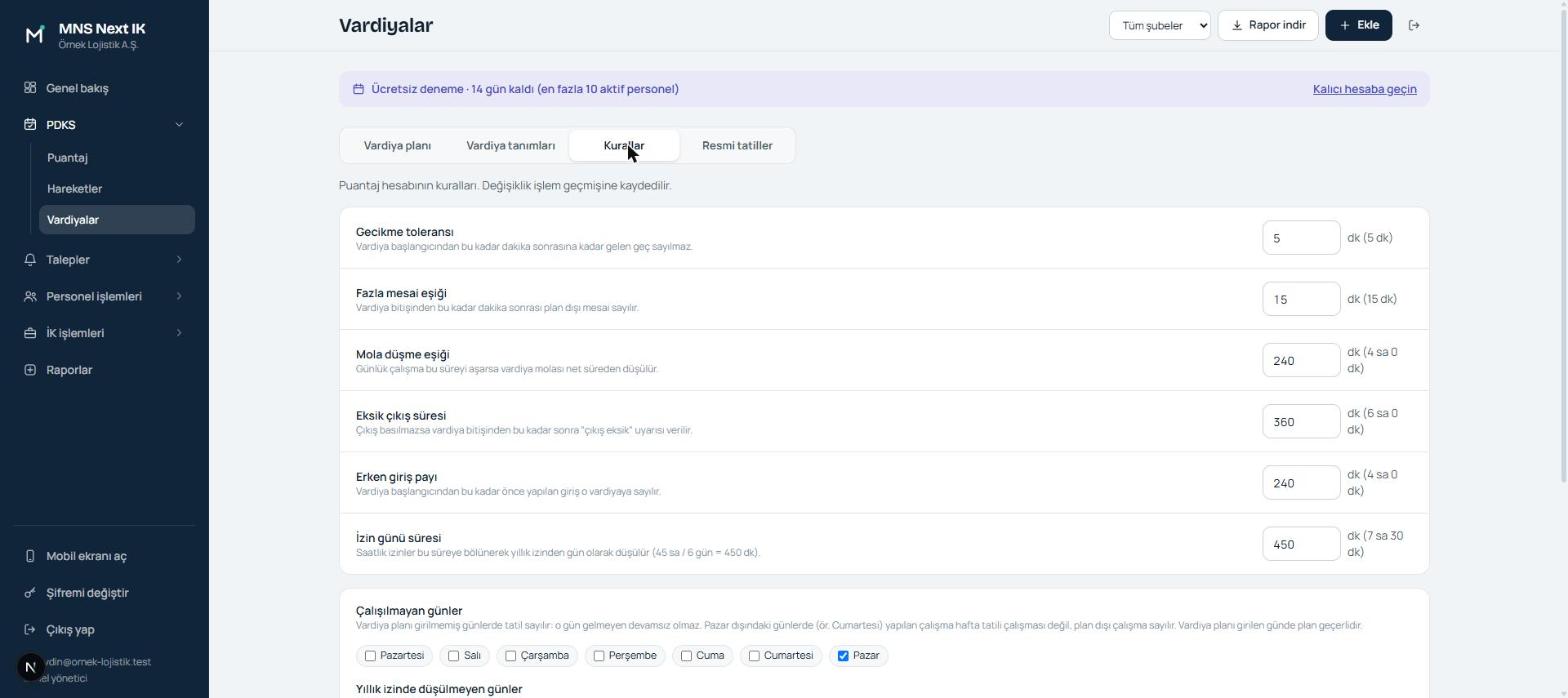Check the Cumartesi day checkbox

coord(754,656)
